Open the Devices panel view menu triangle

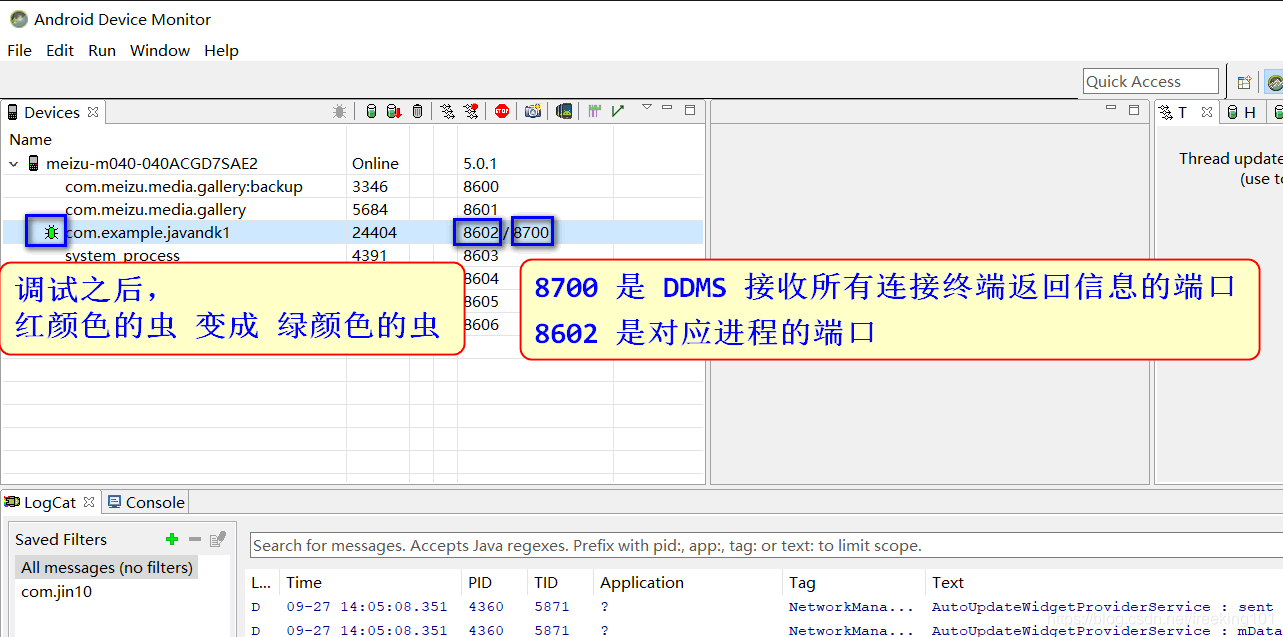tap(646, 107)
